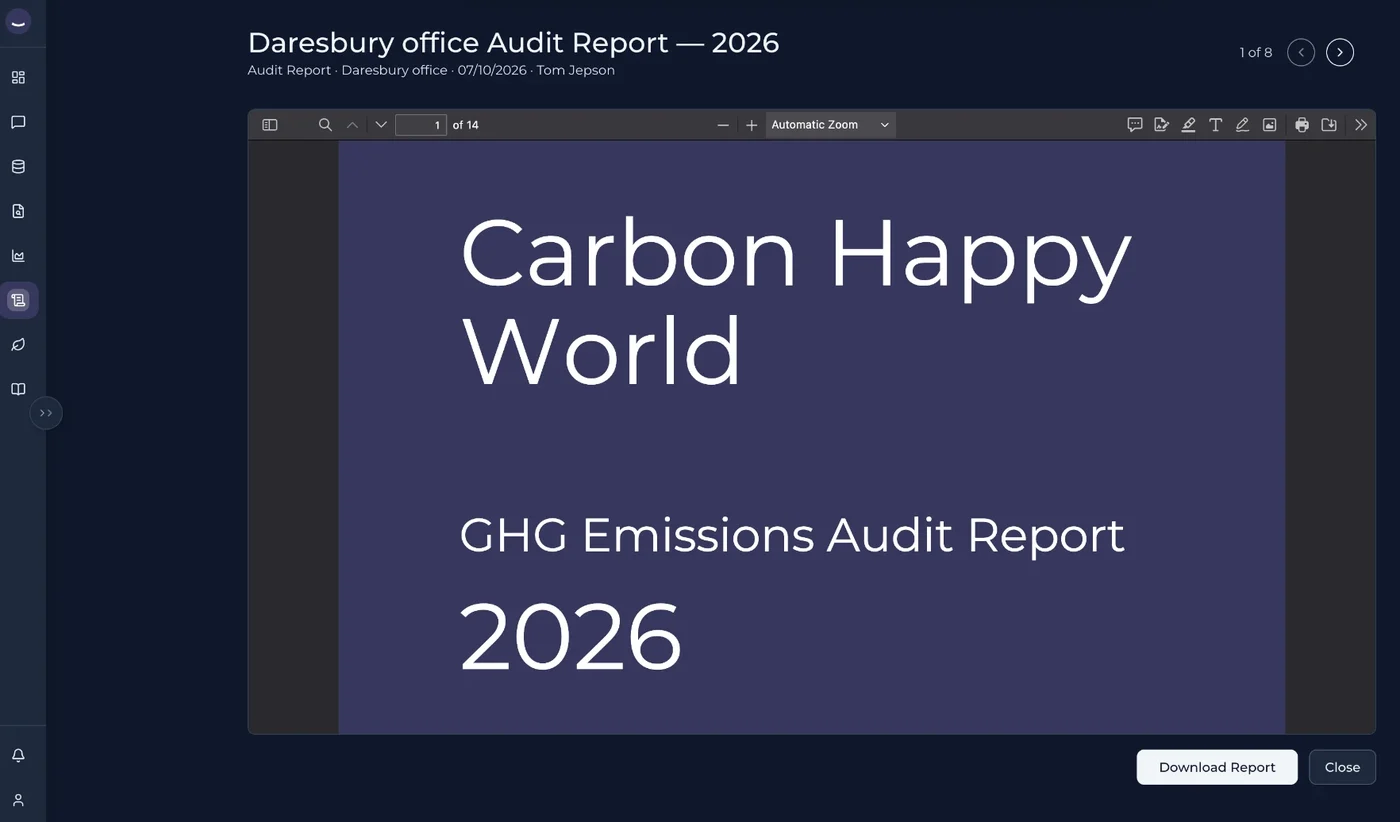Image resolution: width=1400 pixels, height=822 pixels.
Task: Toggle the PDF viewer sidebar panel
Action: tap(270, 125)
